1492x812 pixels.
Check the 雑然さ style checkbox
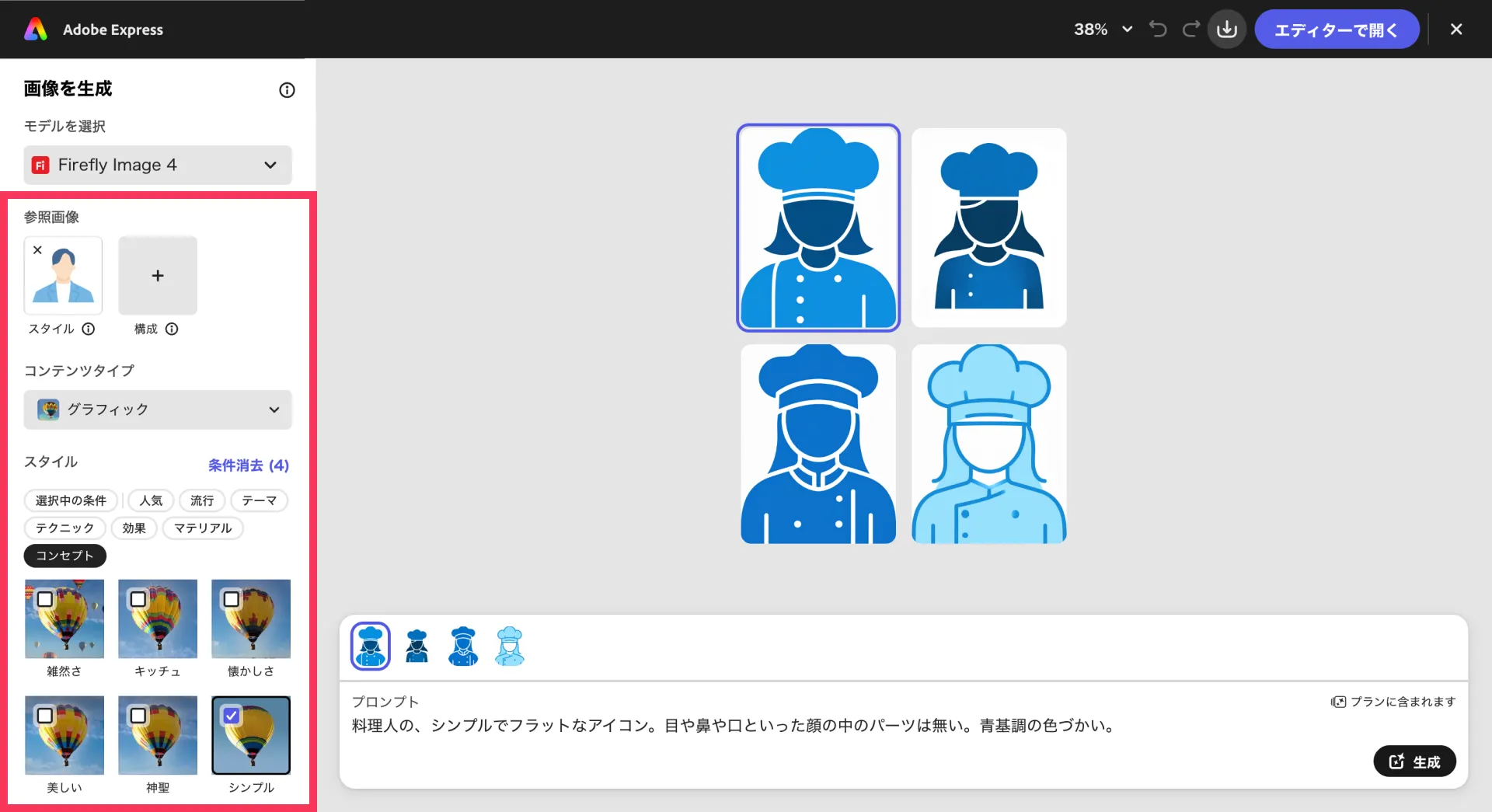[45, 599]
